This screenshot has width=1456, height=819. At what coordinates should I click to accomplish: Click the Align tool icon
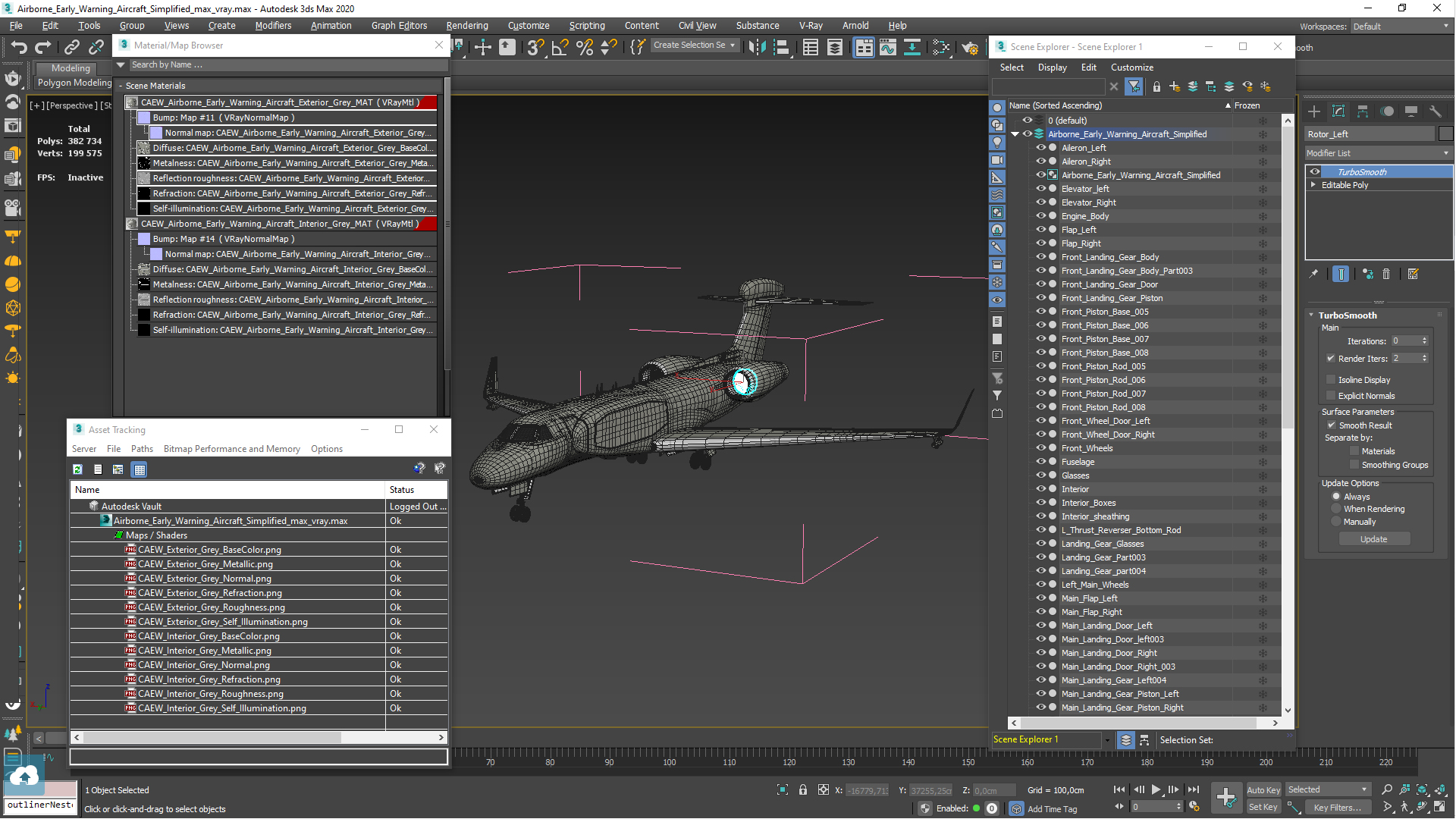coord(781,47)
